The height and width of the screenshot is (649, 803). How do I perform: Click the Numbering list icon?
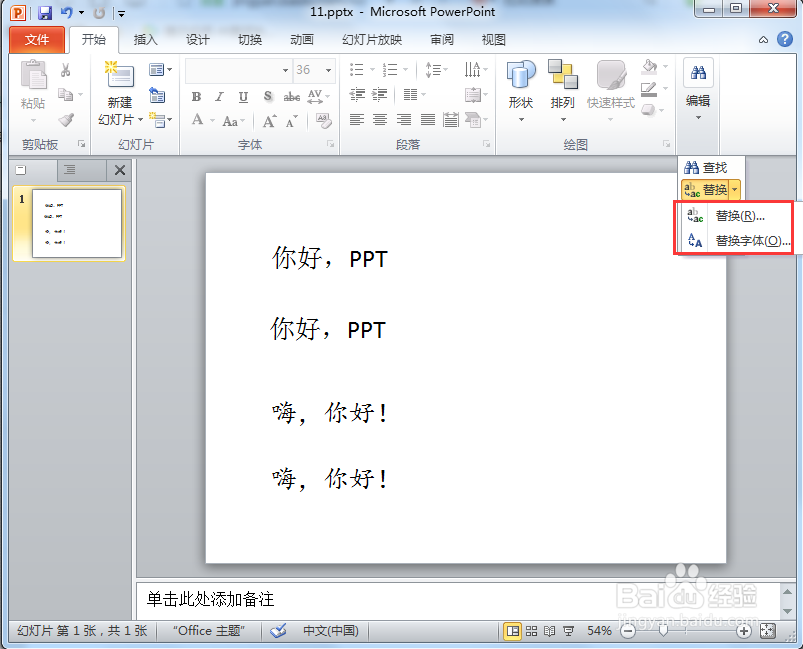pyautogui.click(x=390, y=70)
